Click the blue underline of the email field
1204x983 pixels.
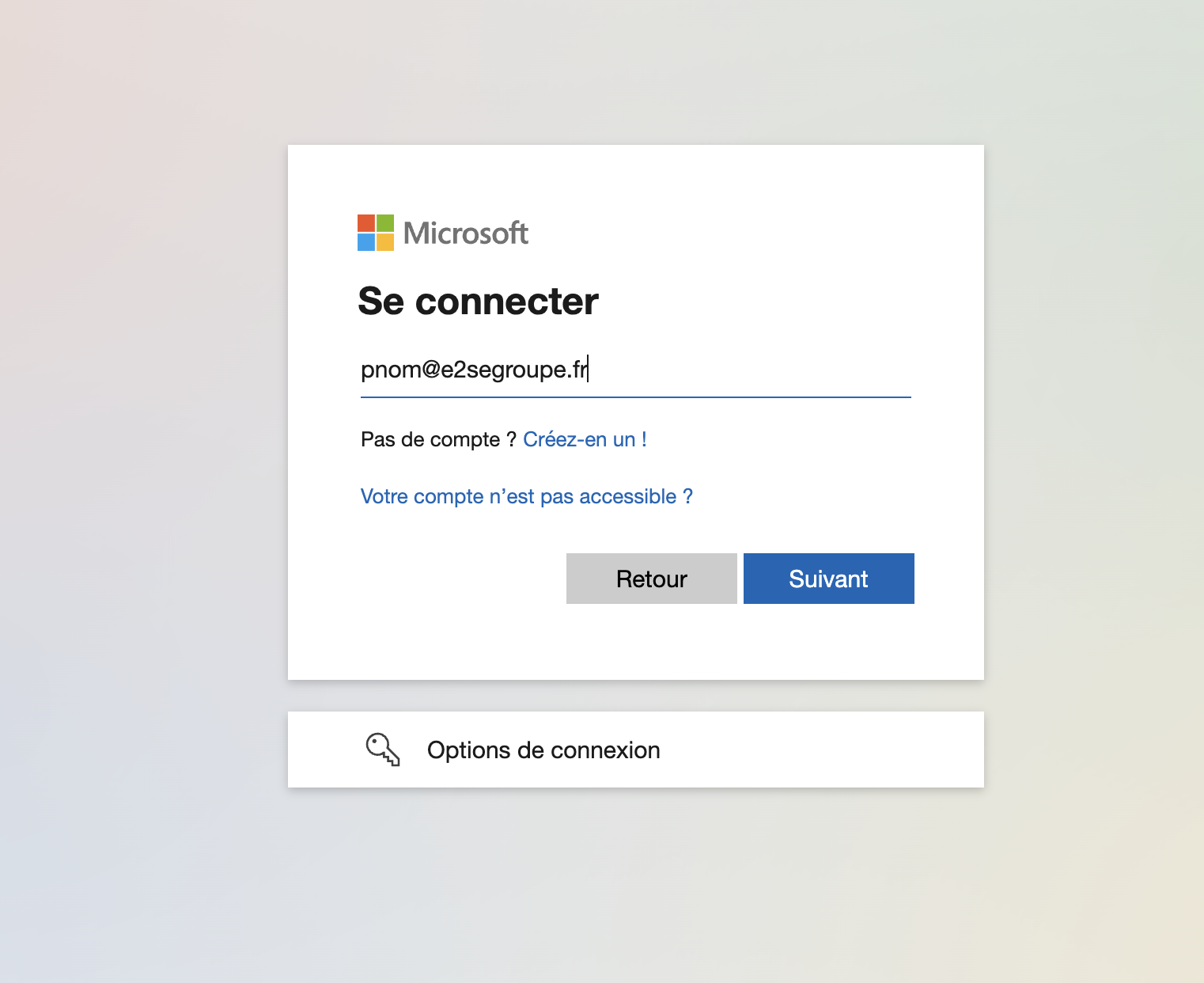pos(636,397)
